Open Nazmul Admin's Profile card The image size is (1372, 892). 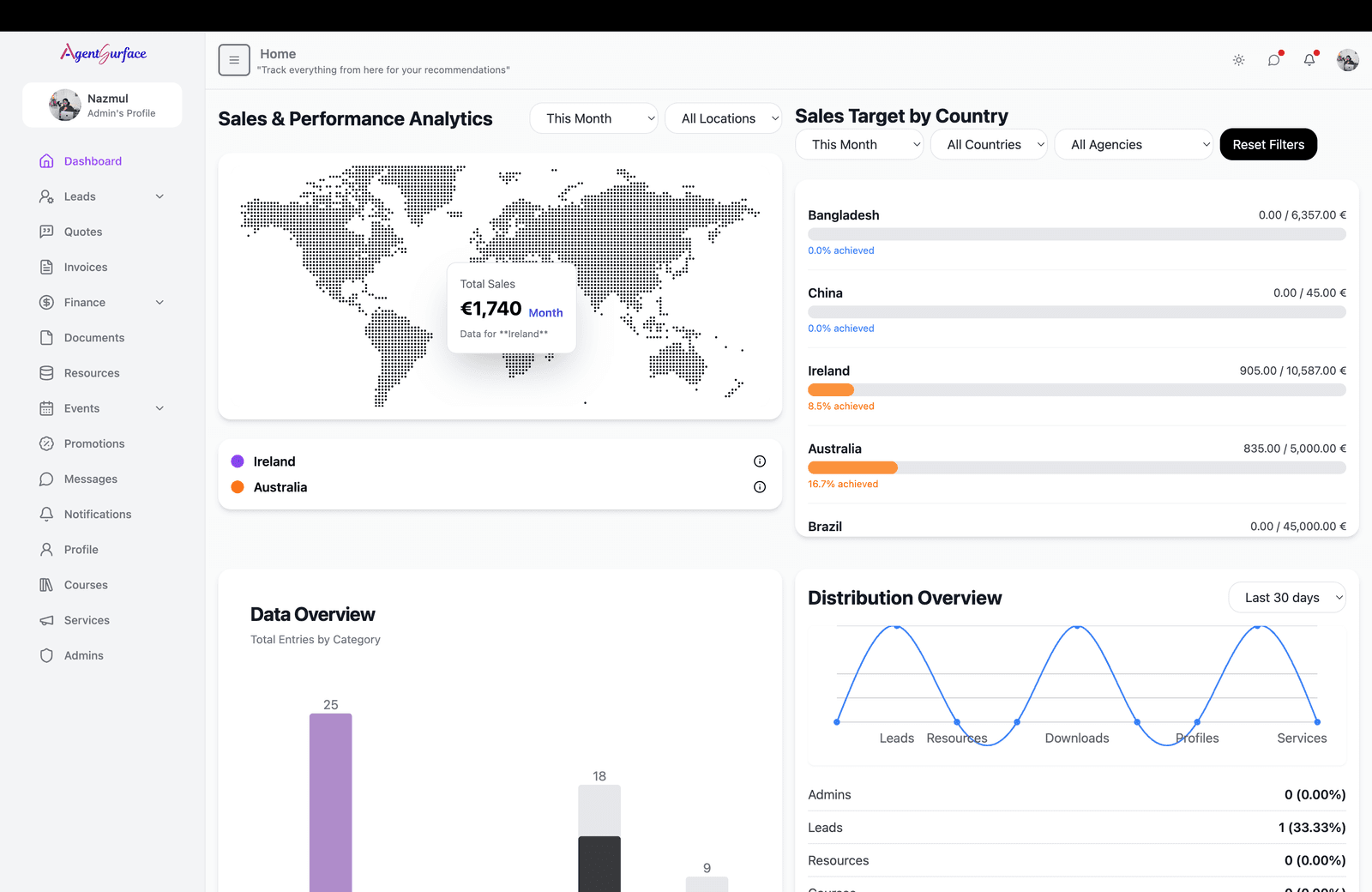(x=102, y=105)
